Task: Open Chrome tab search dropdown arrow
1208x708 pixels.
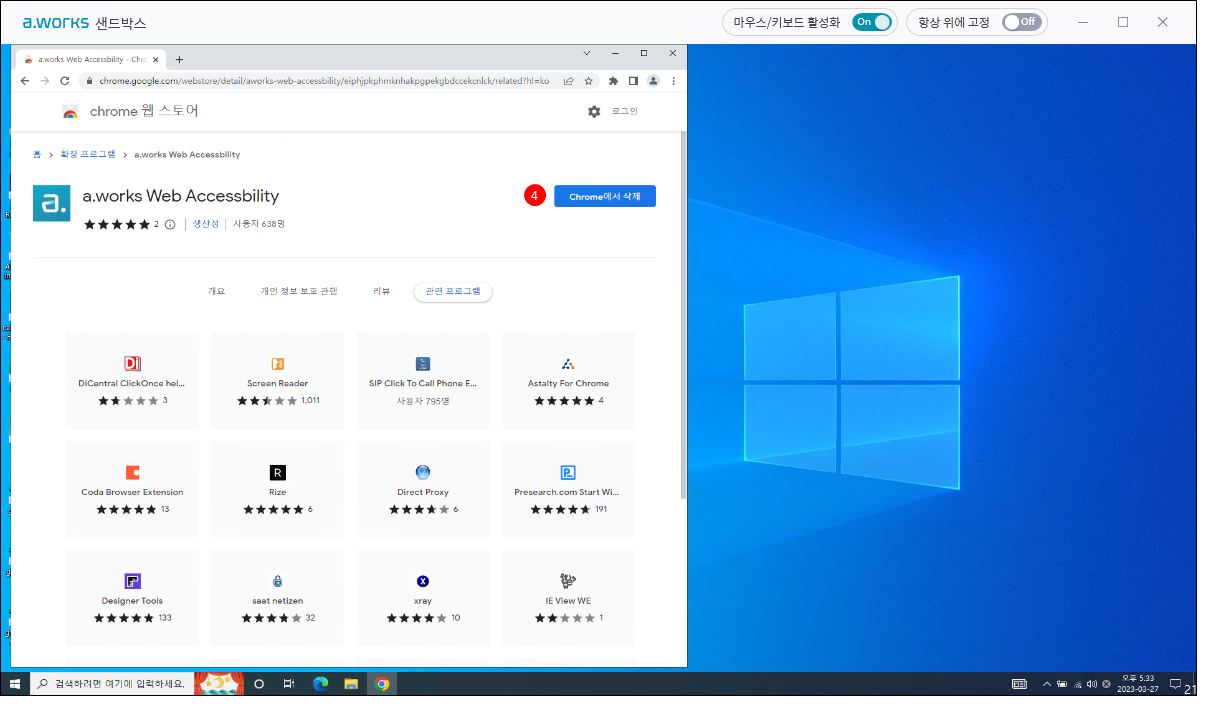Action: (x=587, y=52)
